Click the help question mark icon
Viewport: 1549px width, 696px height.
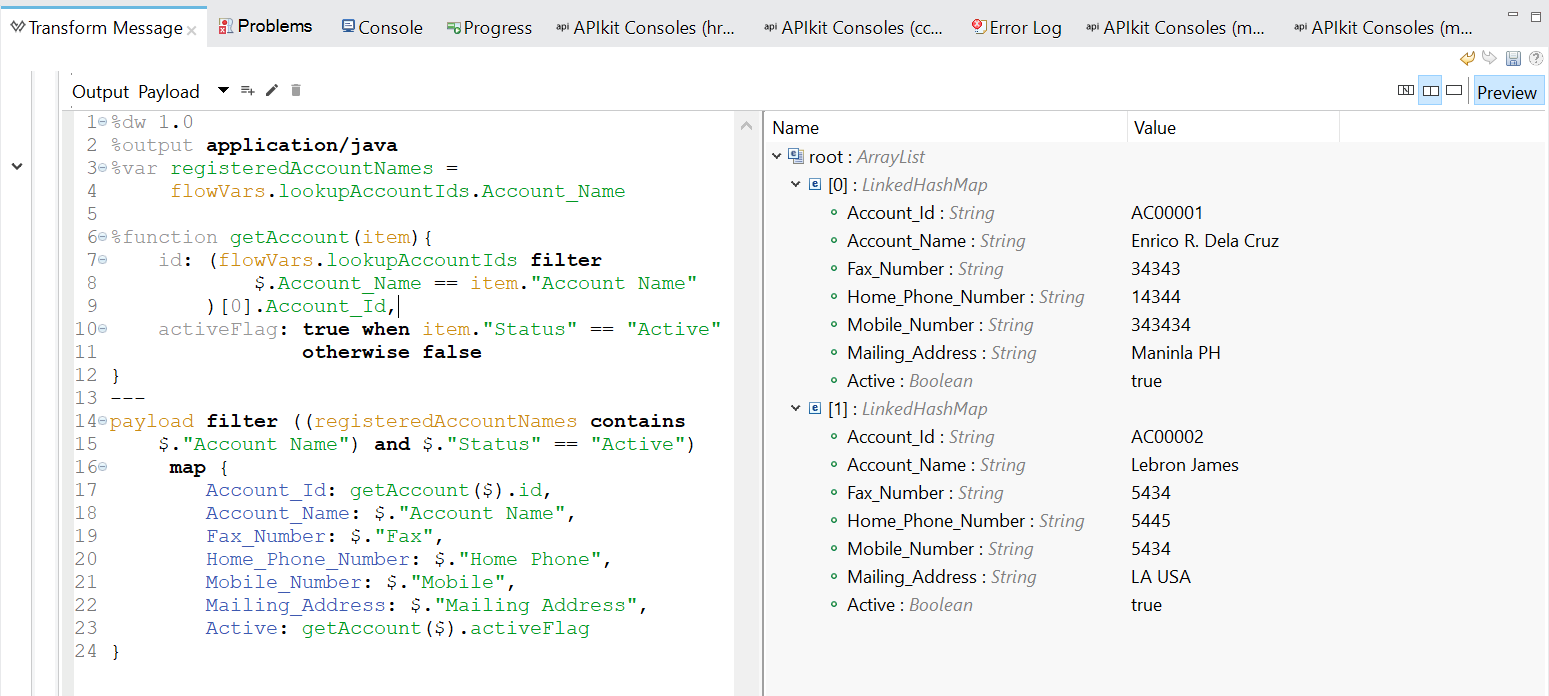(x=1535, y=59)
